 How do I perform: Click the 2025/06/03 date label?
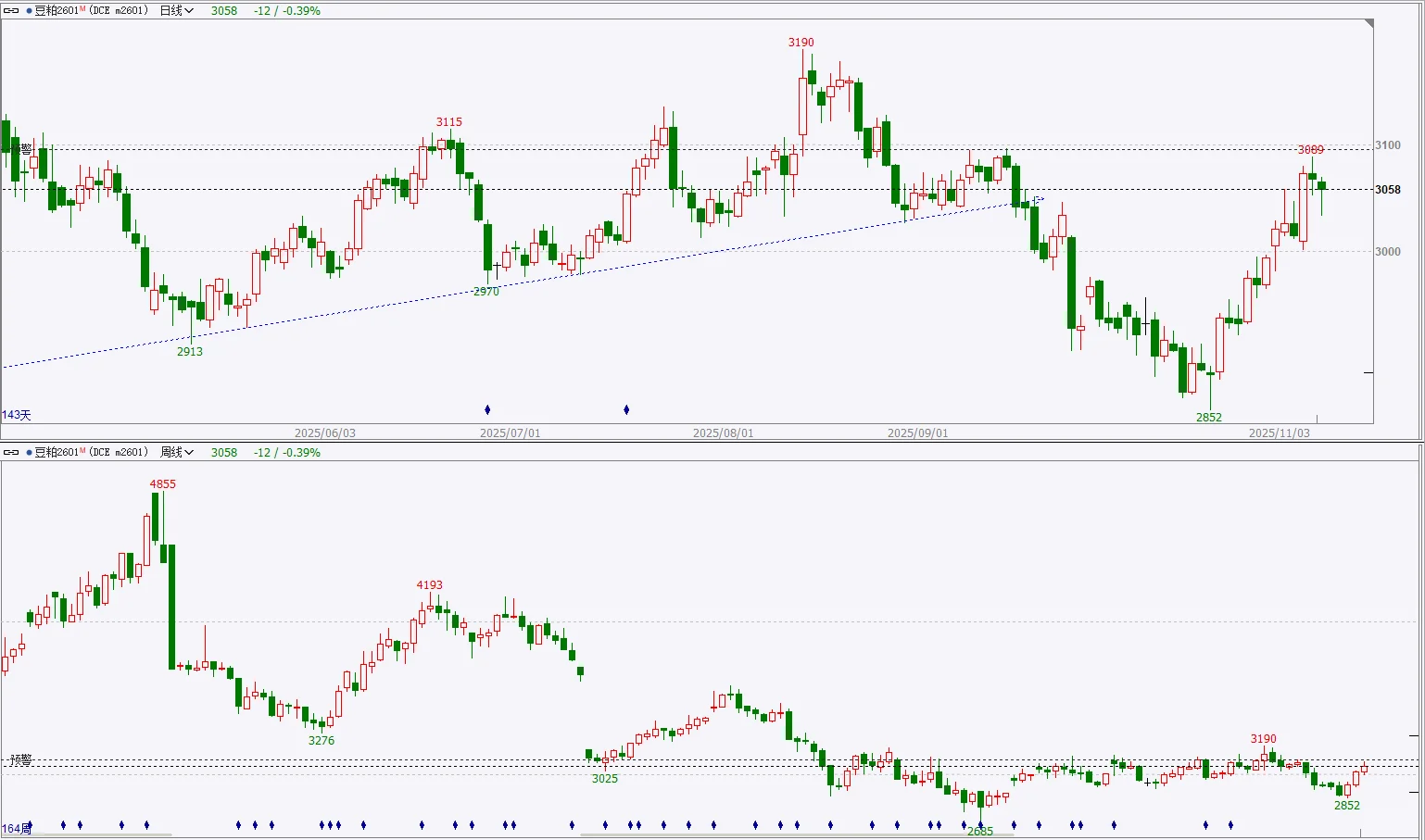[x=325, y=433]
